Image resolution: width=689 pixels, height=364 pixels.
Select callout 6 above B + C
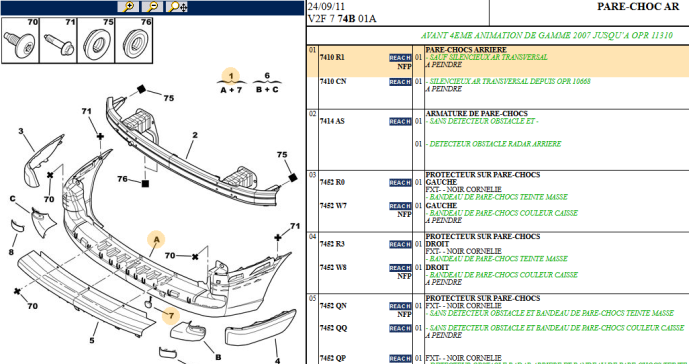pos(267,76)
